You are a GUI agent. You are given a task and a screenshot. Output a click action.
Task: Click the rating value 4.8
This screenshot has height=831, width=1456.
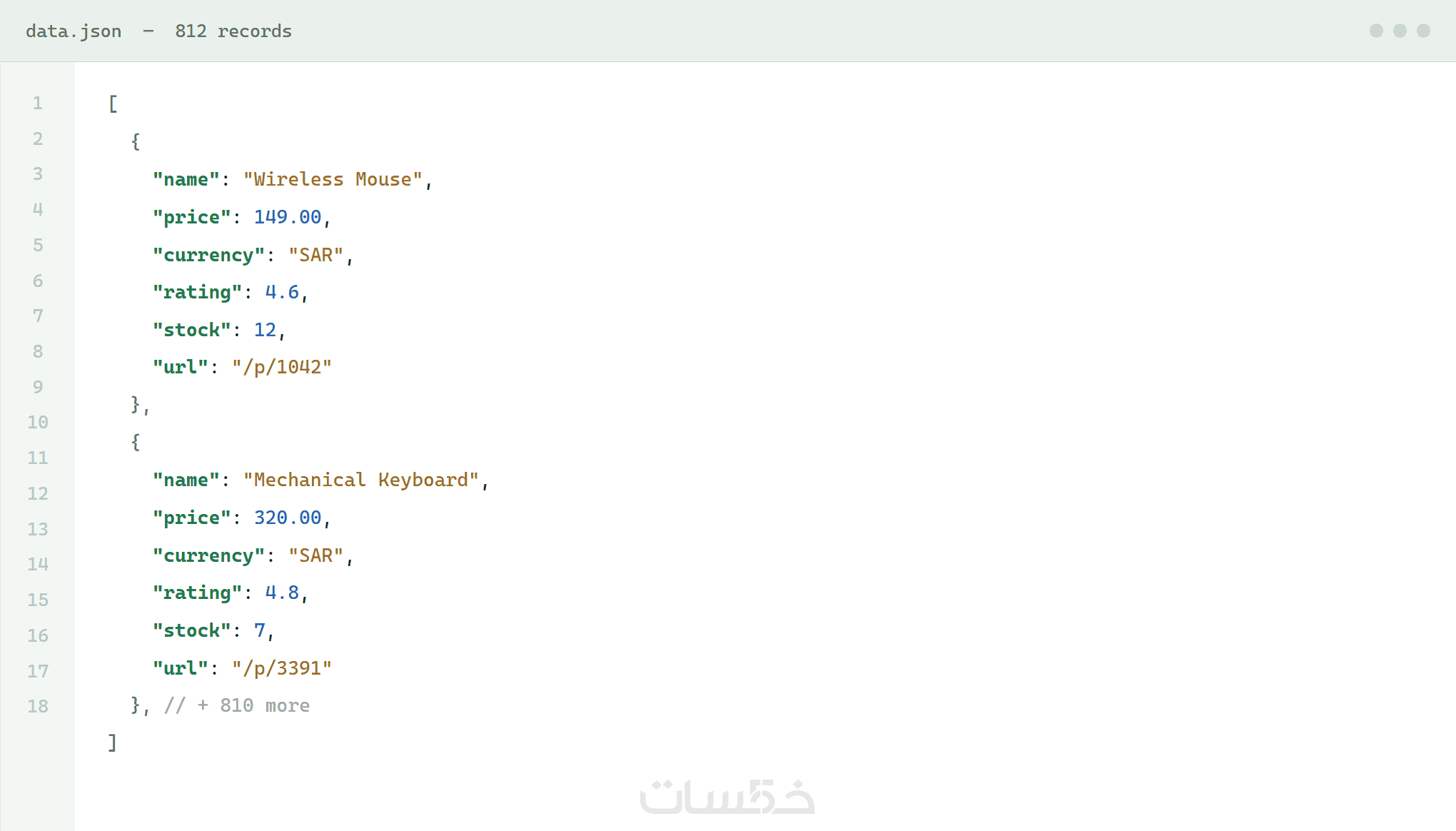click(282, 593)
